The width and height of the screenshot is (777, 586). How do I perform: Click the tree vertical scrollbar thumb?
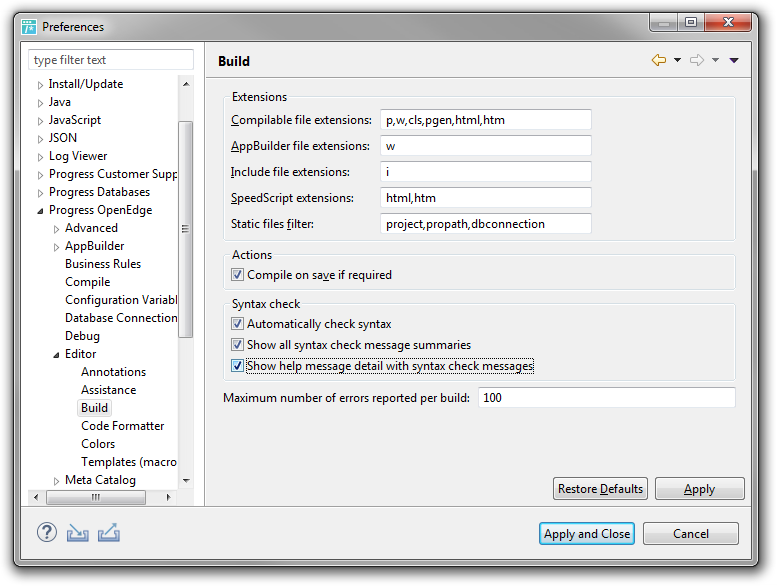pyautogui.click(x=185, y=229)
